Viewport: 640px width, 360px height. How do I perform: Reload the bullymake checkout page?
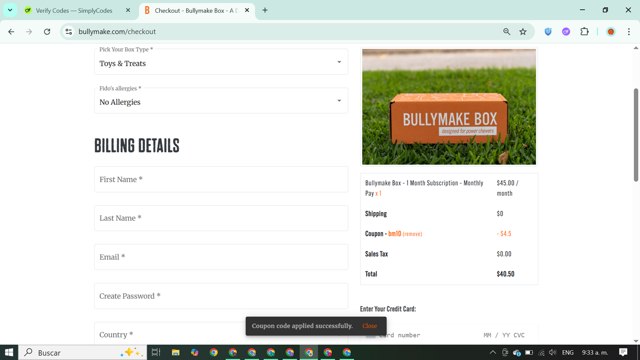coord(47,31)
